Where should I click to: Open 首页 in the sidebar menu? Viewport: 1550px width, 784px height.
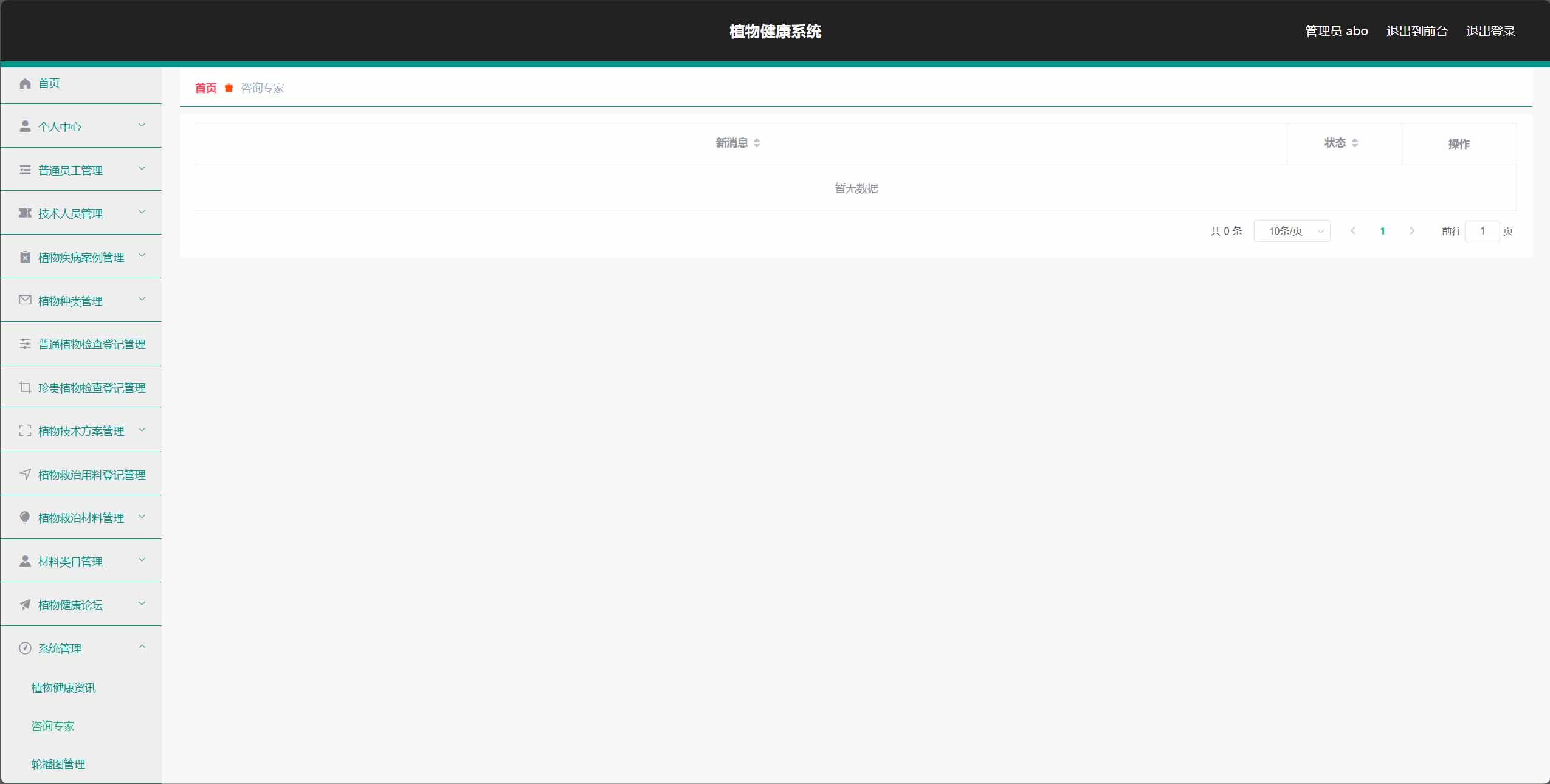point(81,83)
